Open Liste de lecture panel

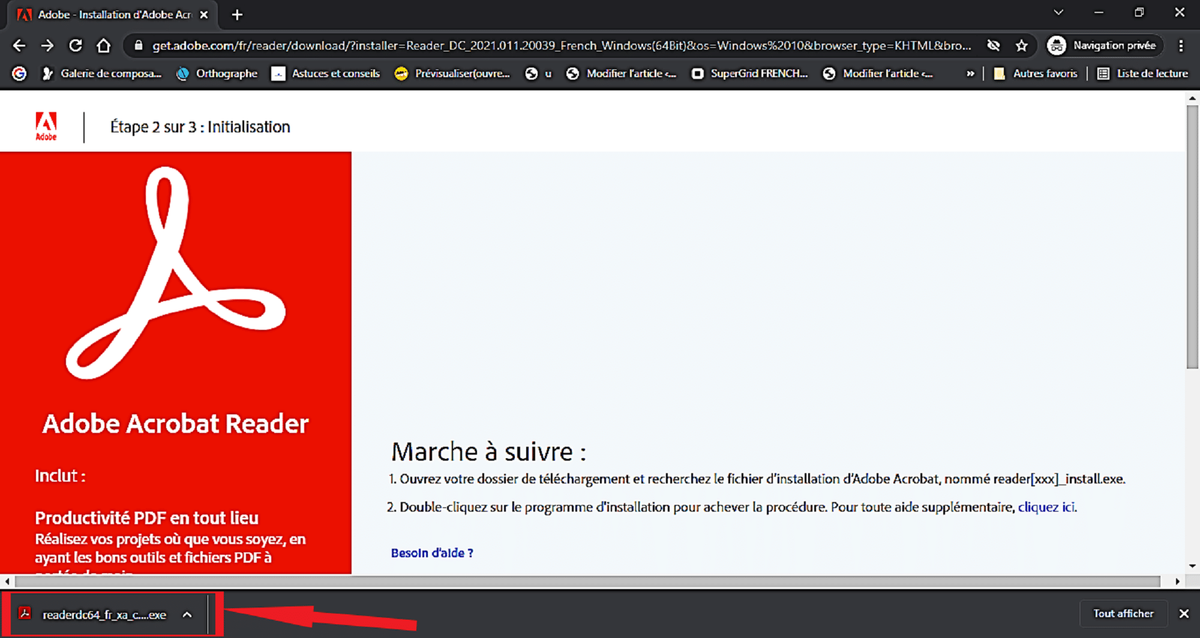[x=1143, y=73]
